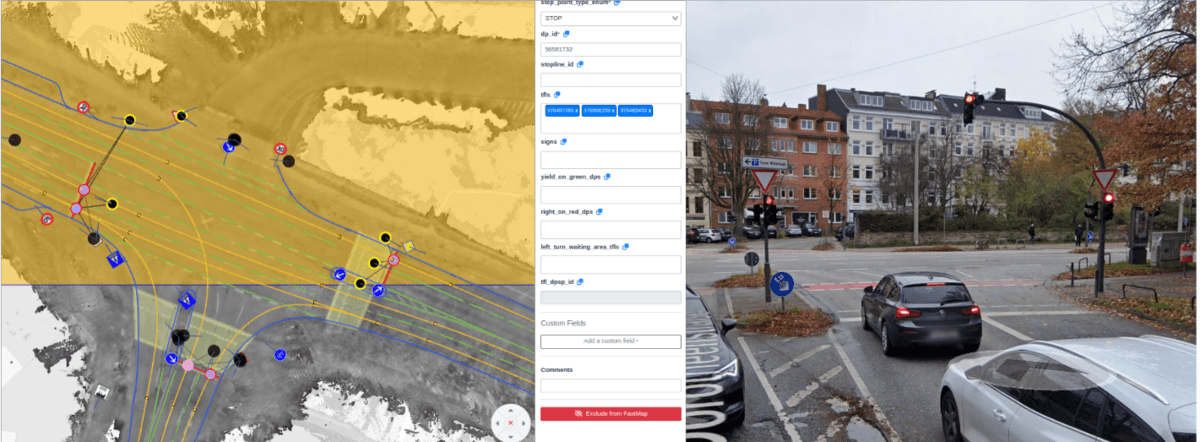Pan the map down with the compass arrow
1200x442 pixels.
[511, 436]
